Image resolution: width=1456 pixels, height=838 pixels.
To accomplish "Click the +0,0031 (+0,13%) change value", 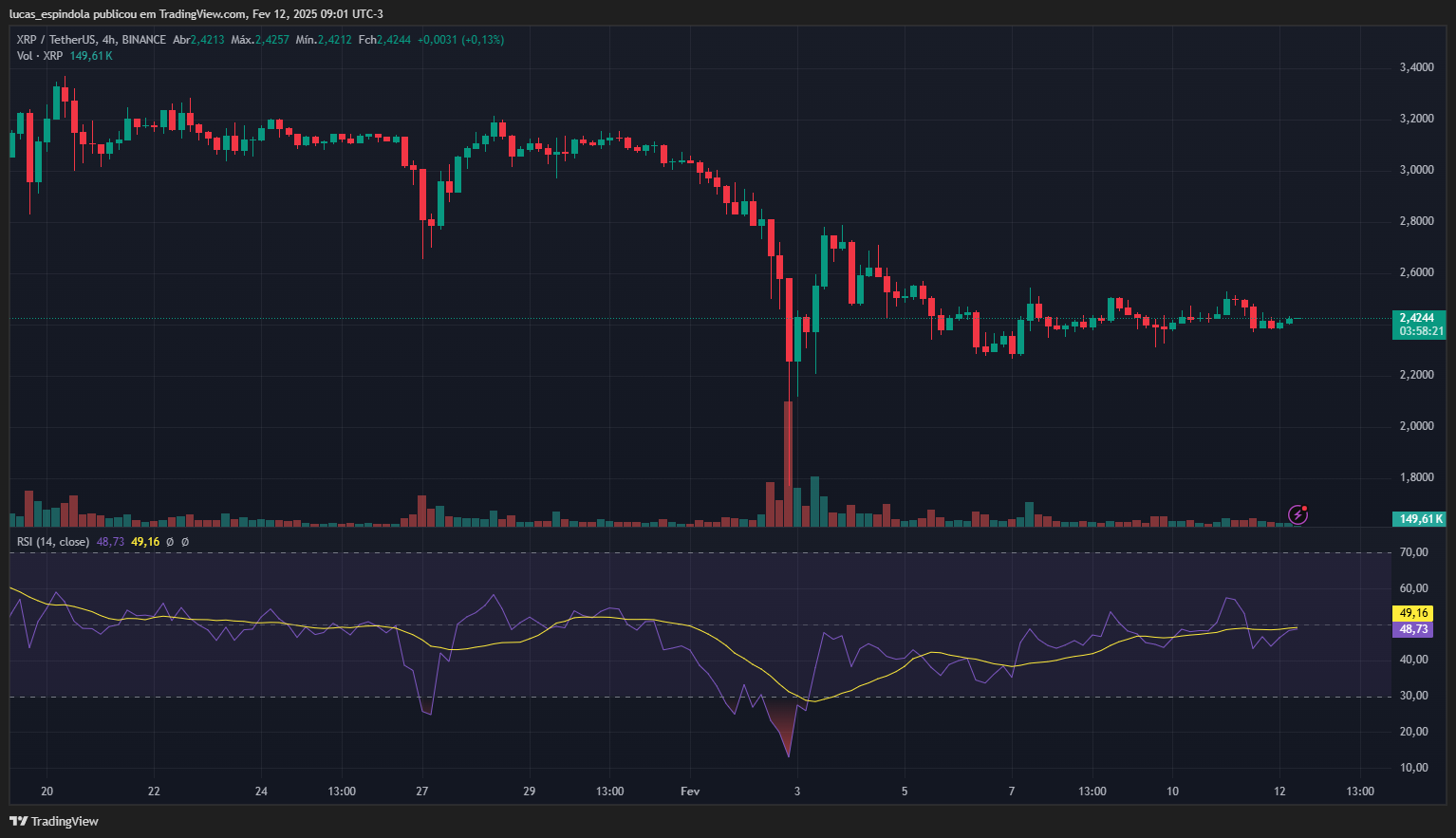I will pos(461,40).
